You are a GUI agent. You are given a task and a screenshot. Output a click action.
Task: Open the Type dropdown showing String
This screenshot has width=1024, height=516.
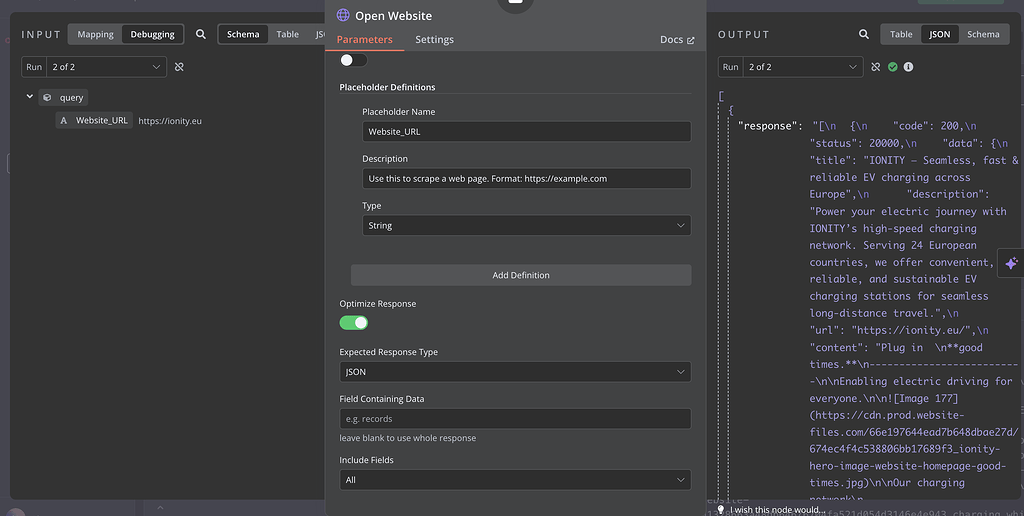pyautogui.click(x=526, y=226)
